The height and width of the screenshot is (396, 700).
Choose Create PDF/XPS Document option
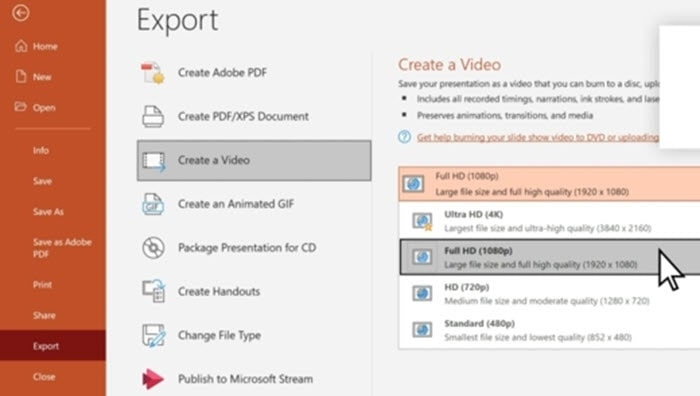pos(254,116)
